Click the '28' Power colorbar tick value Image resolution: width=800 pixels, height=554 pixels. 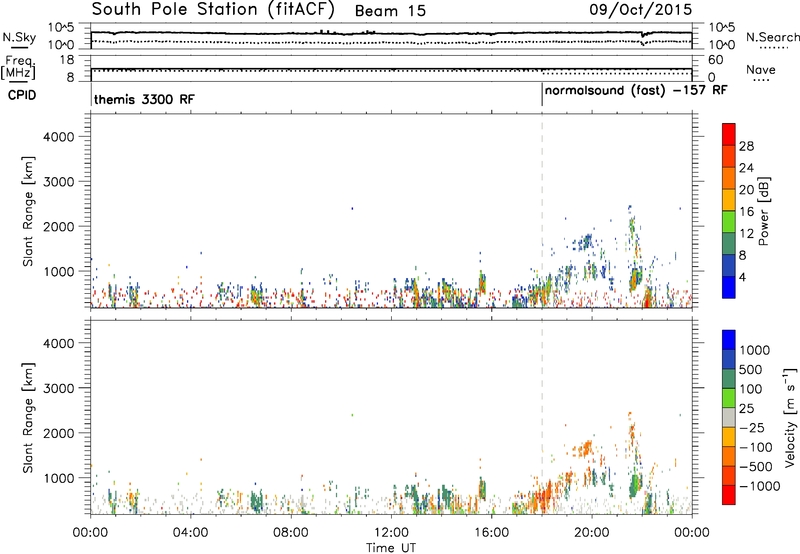pos(746,146)
